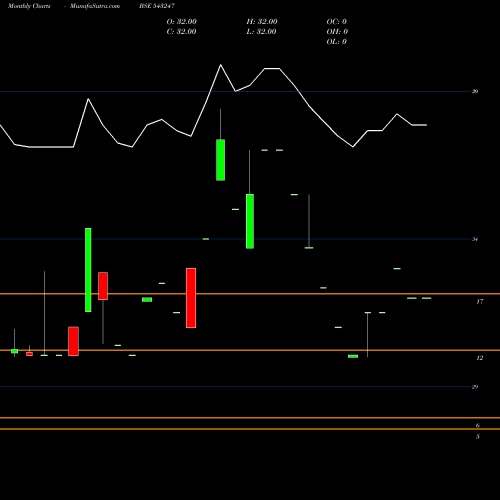The height and width of the screenshot is (500, 500).
Task: Click the "OH: 0" readout
Action: pyautogui.click(x=337, y=32)
